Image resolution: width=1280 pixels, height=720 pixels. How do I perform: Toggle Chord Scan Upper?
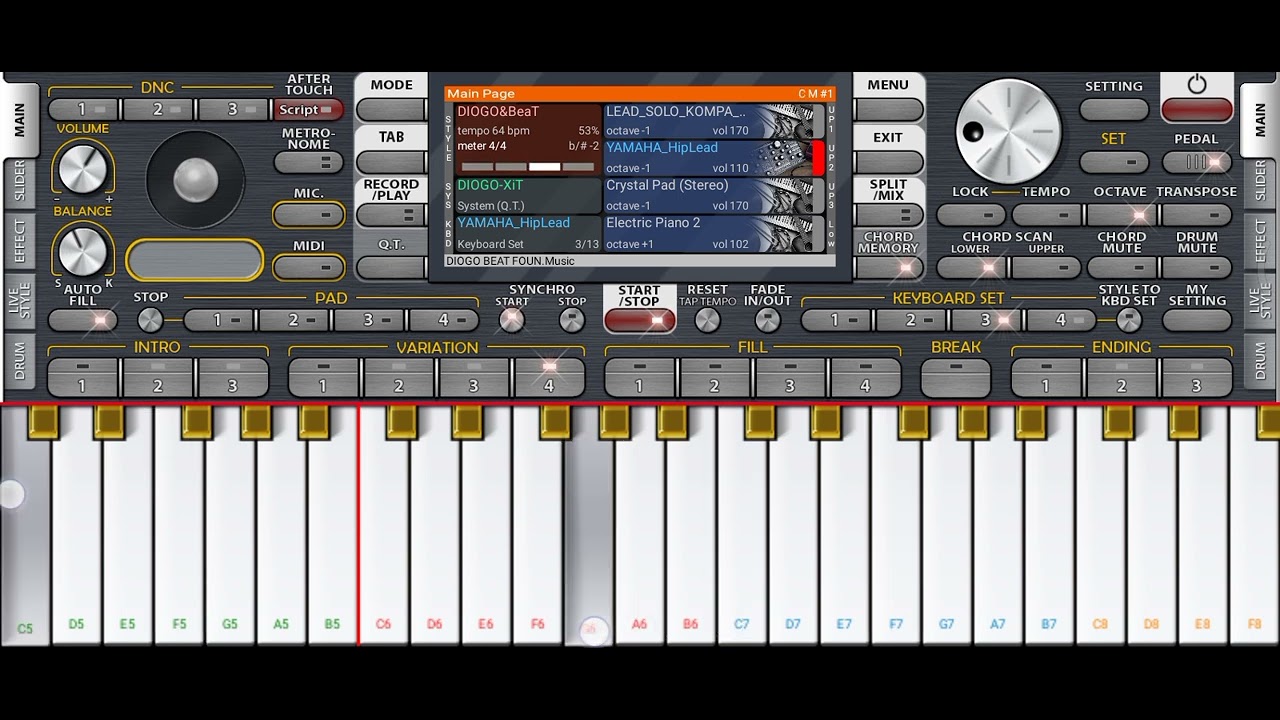tap(1046, 267)
